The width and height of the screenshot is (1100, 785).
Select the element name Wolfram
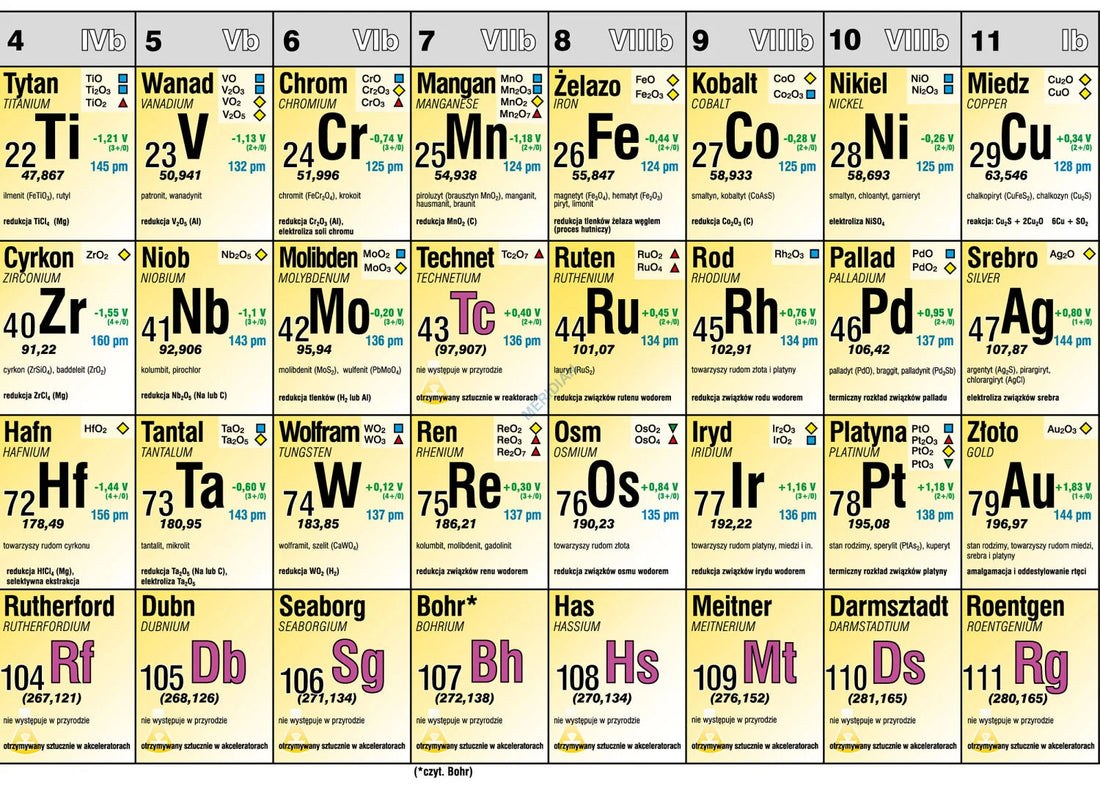319,431
